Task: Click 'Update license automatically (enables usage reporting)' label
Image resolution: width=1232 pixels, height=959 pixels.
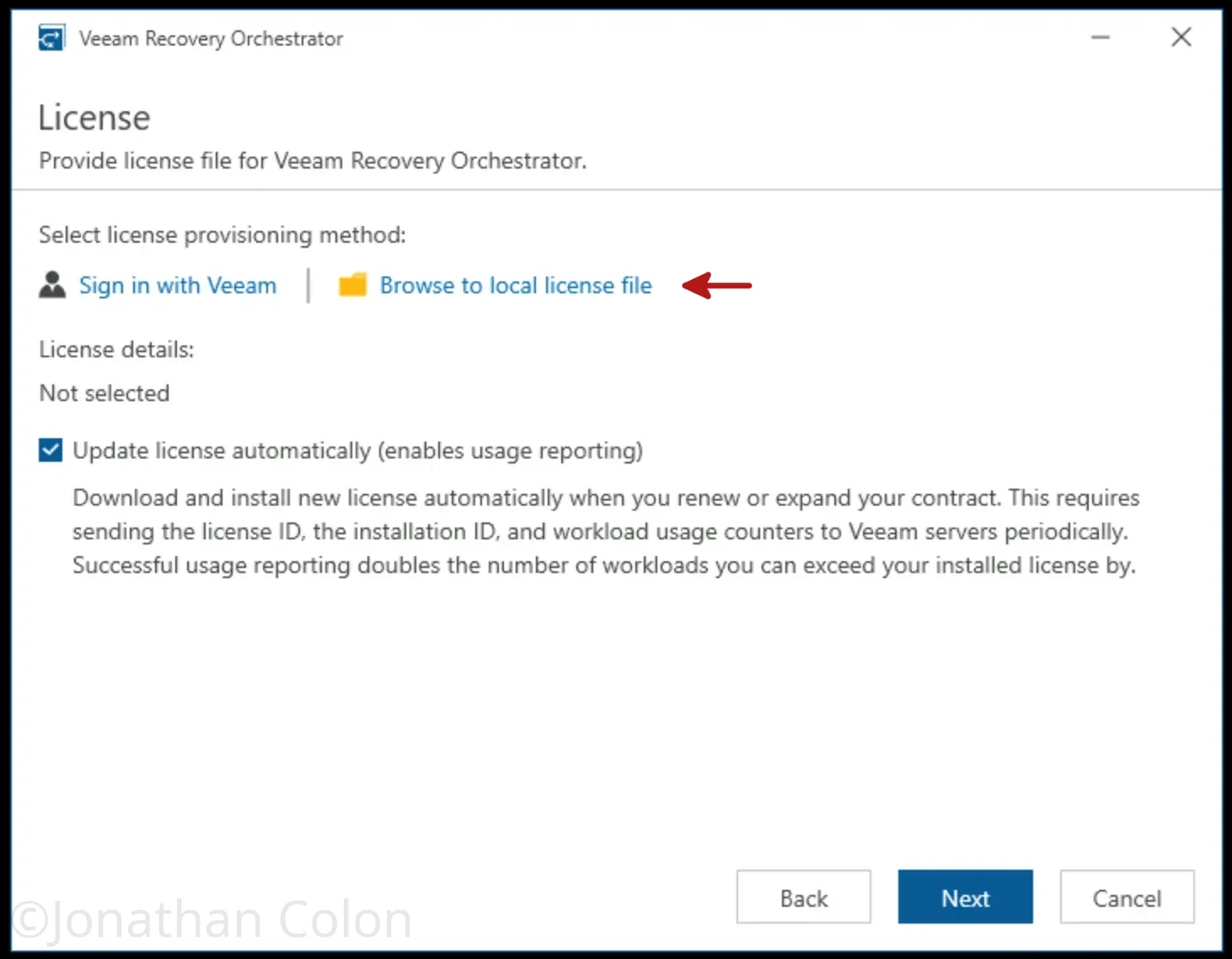Action: click(x=357, y=451)
